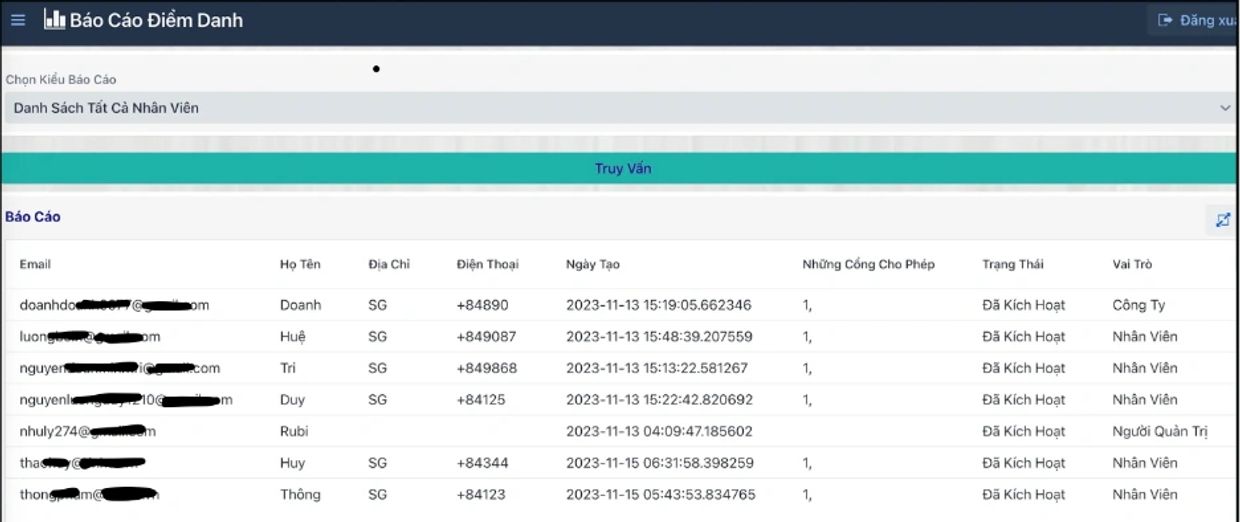The height and width of the screenshot is (522, 1240).
Task: Click the Email column header
Action: click(35, 264)
